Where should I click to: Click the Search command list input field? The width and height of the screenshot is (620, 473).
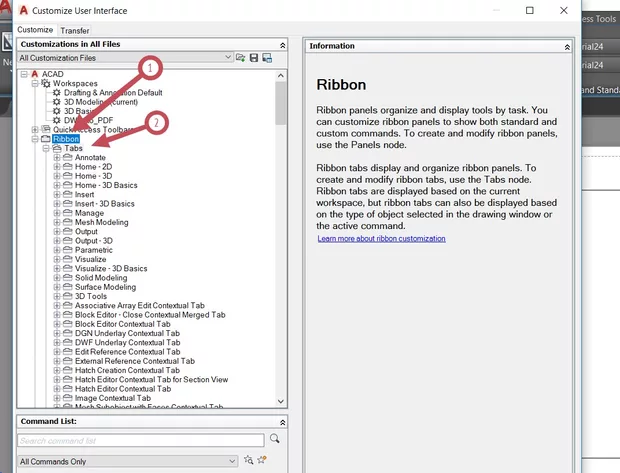141,441
